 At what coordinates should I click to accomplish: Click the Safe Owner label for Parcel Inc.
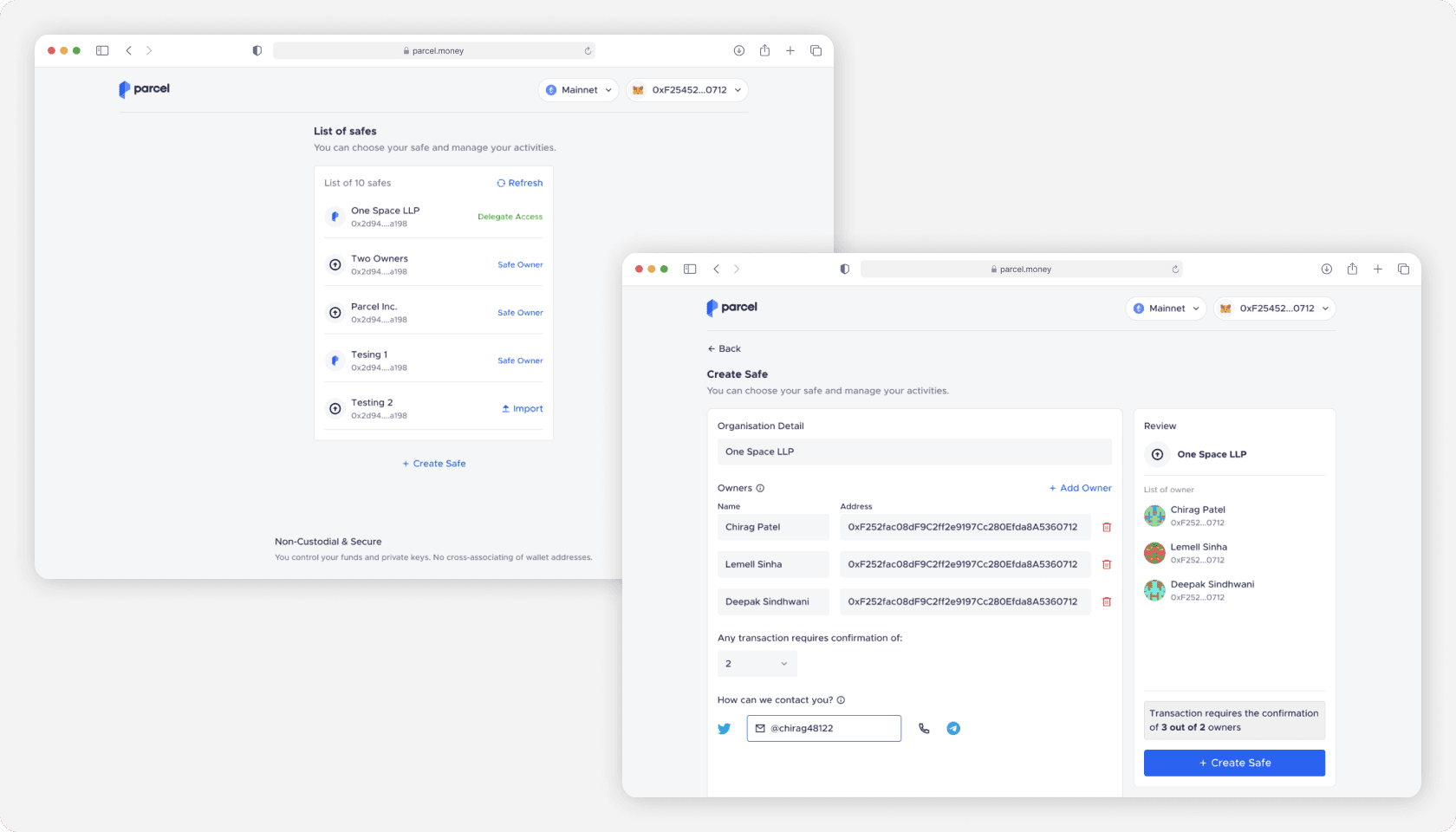[521, 313]
